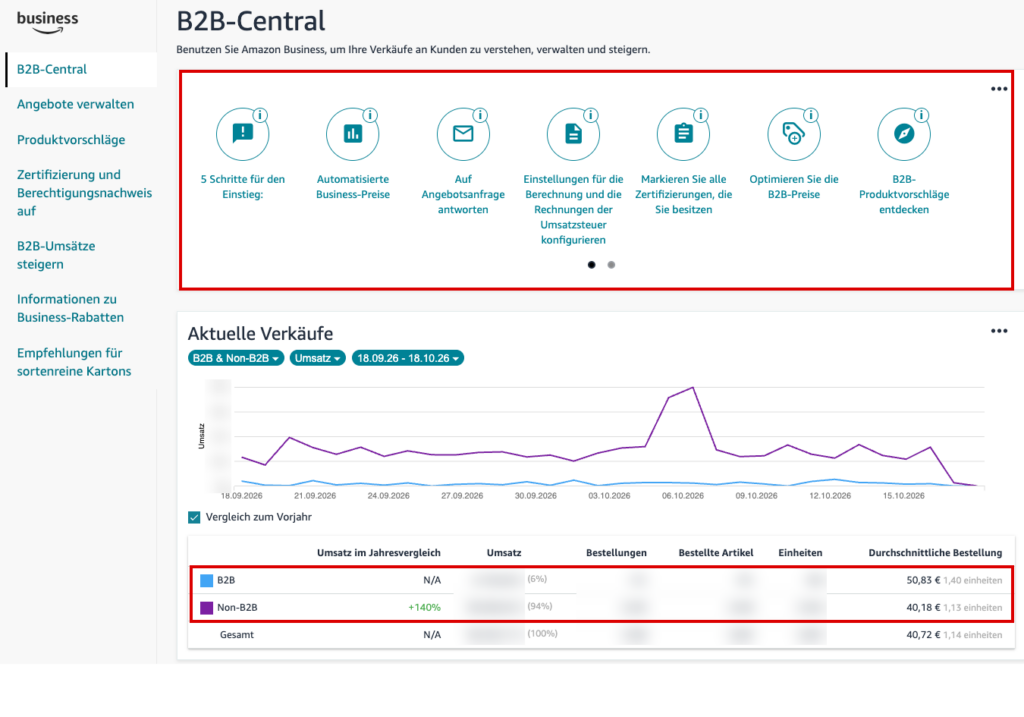Viewport: 1024px width, 717px height.
Task: Show info badge on B2B-Produktvorschläge compass icon
Action: (x=921, y=115)
